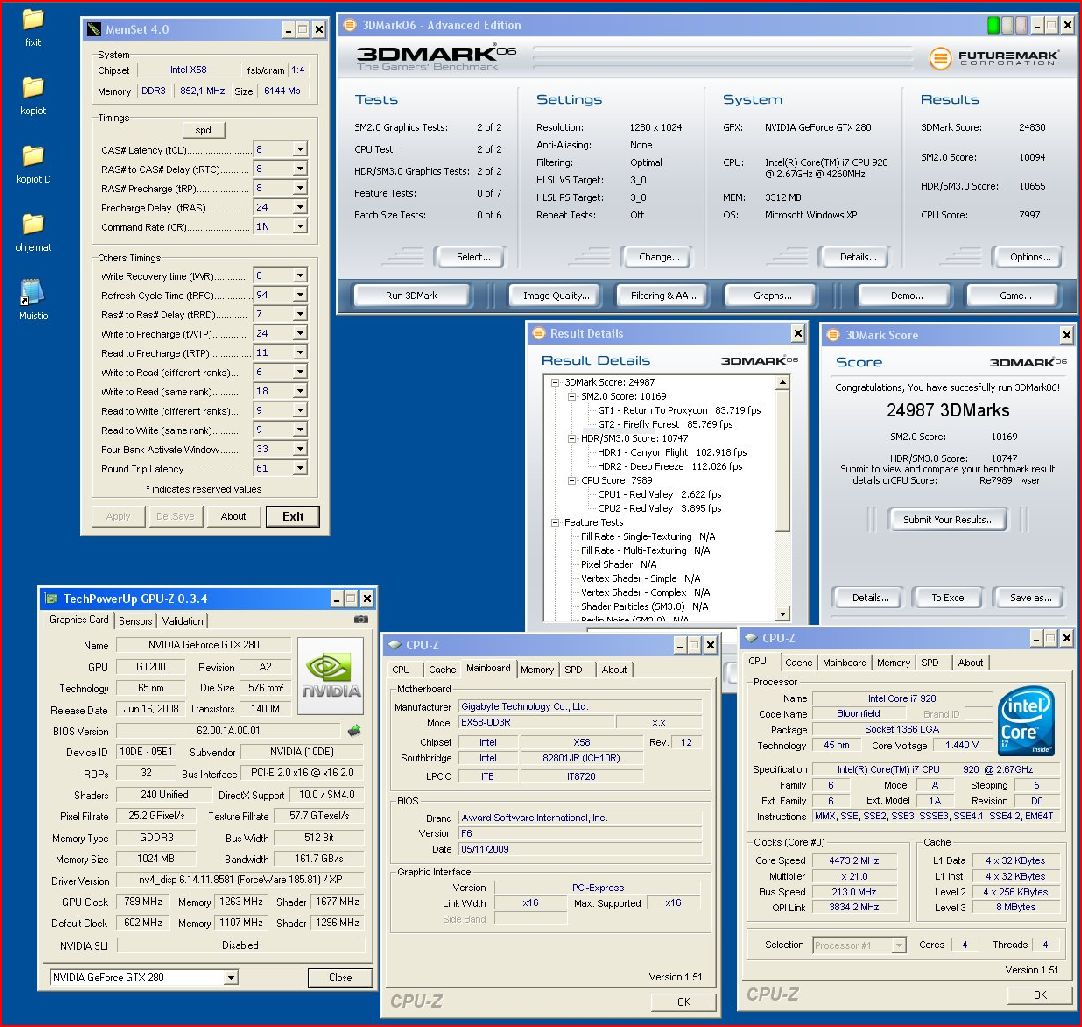Open RAS# Precharge (tRP) dropdown
This screenshot has width=1082, height=1027.
[x=299, y=188]
